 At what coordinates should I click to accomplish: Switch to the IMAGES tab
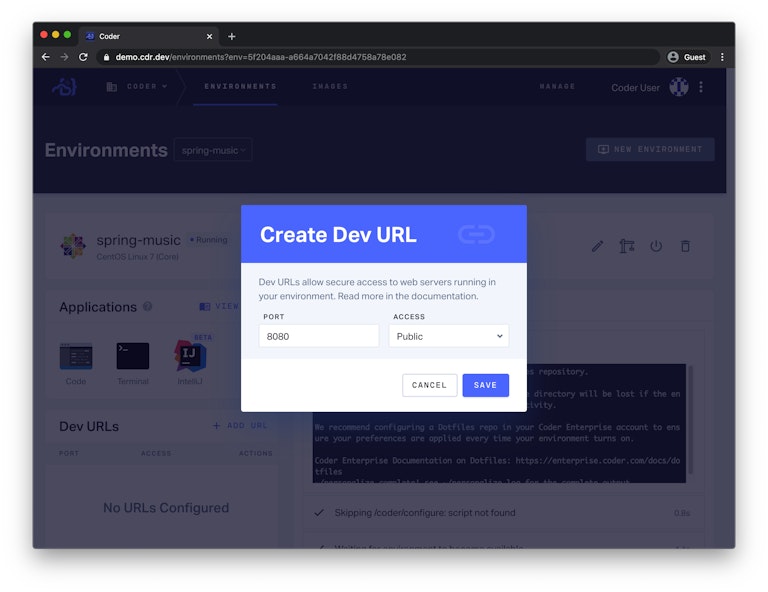tap(330, 86)
